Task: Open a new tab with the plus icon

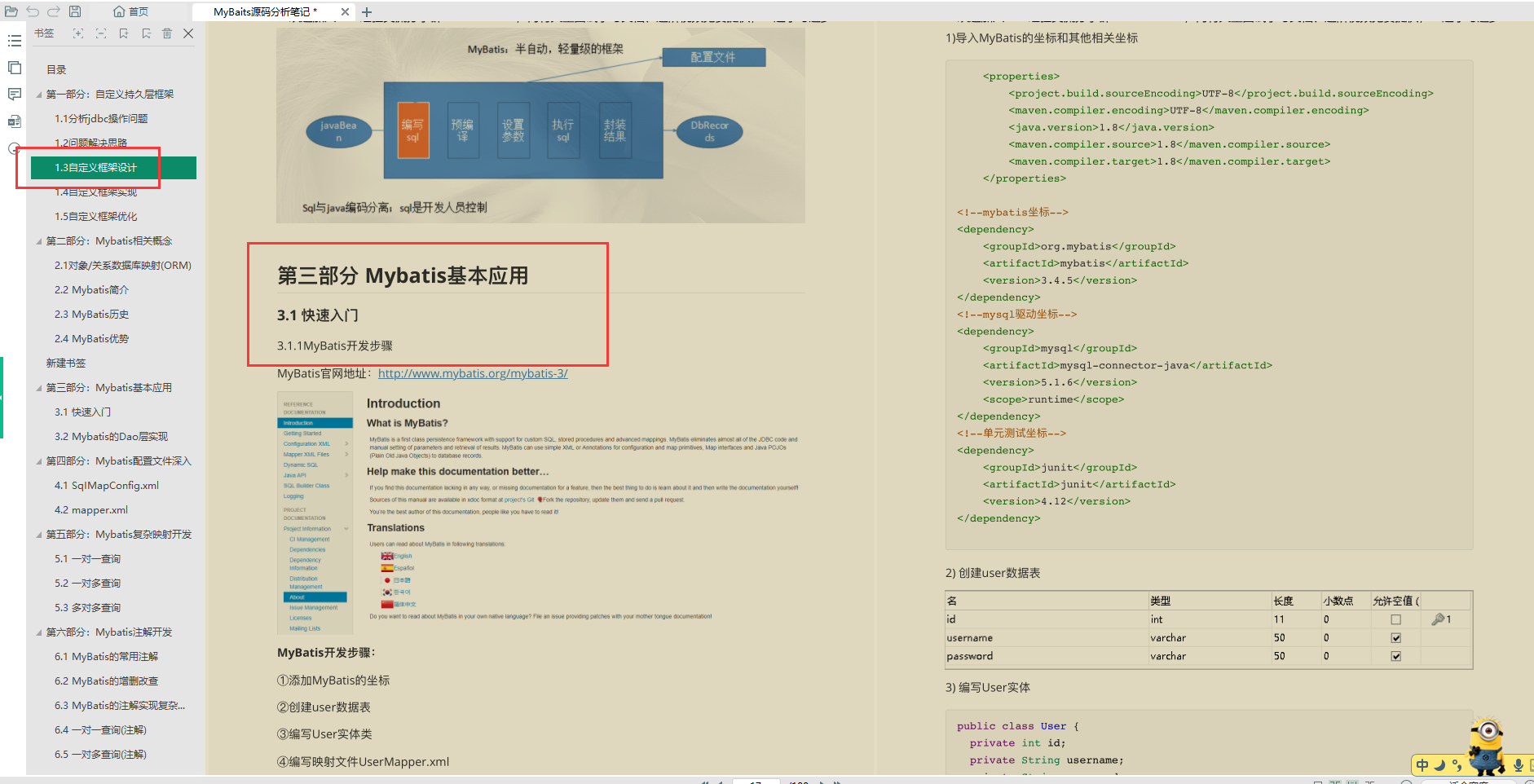Action: pos(367,11)
